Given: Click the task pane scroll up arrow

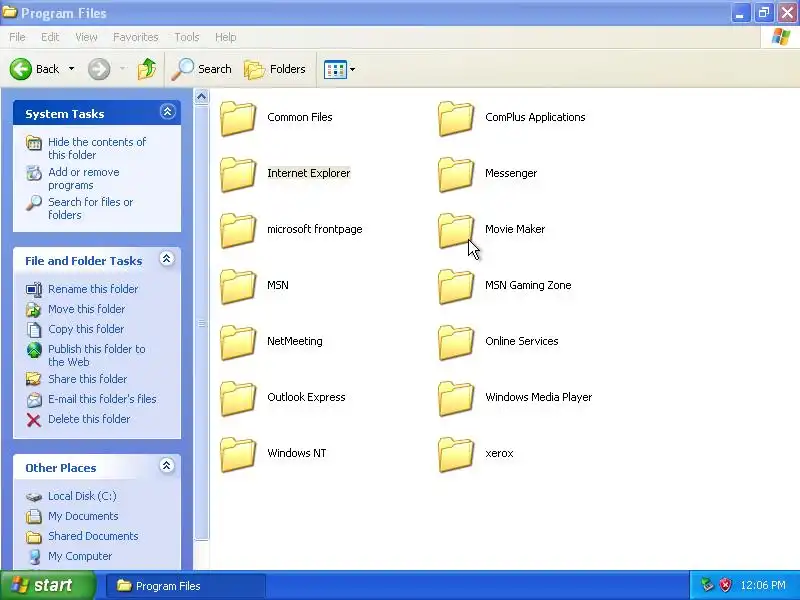Looking at the screenshot, I should click(x=202, y=96).
